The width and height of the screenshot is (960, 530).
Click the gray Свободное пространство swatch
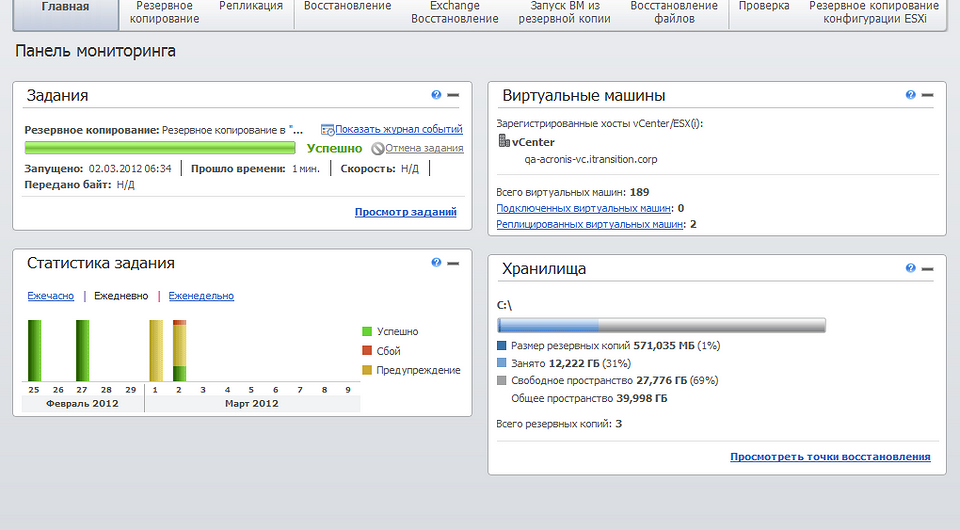click(x=501, y=381)
